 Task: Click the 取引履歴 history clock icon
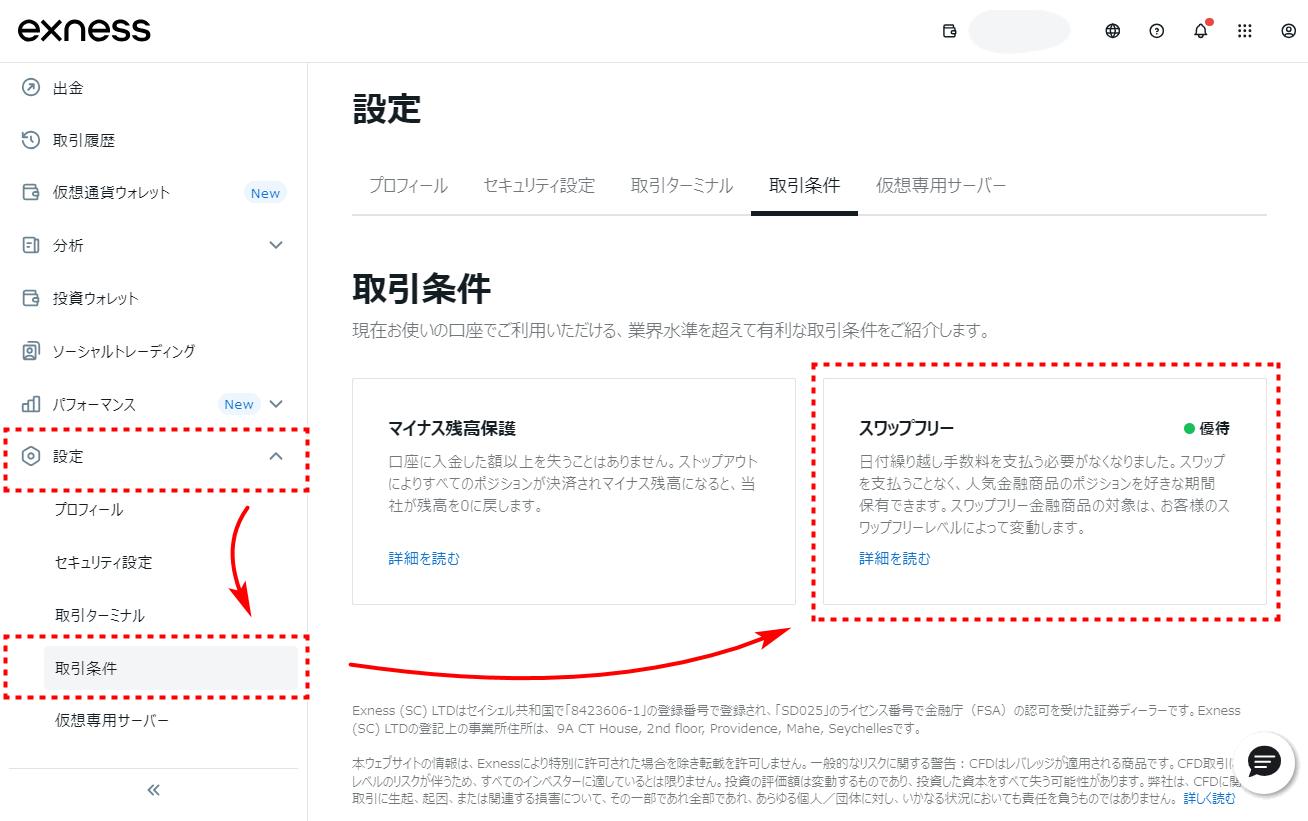(31, 140)
